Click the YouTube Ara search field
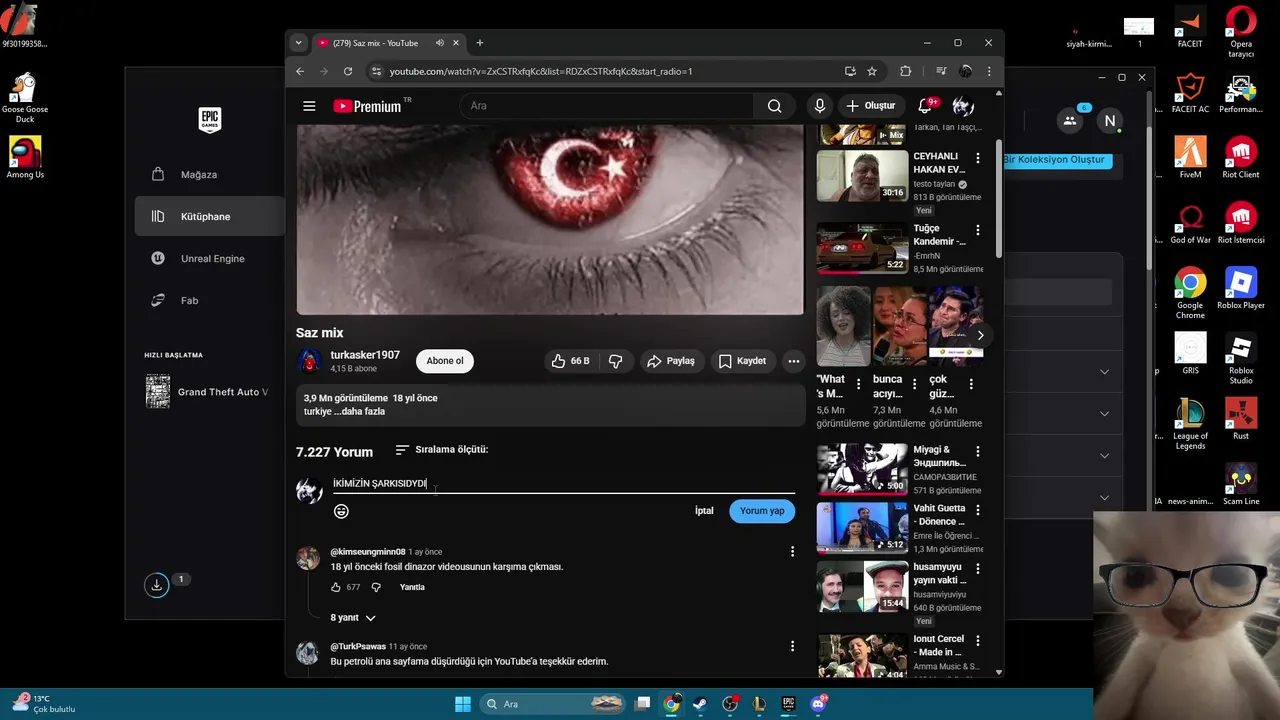The image size is (1280, 720). pyautogui.click(x=608, y=106)
